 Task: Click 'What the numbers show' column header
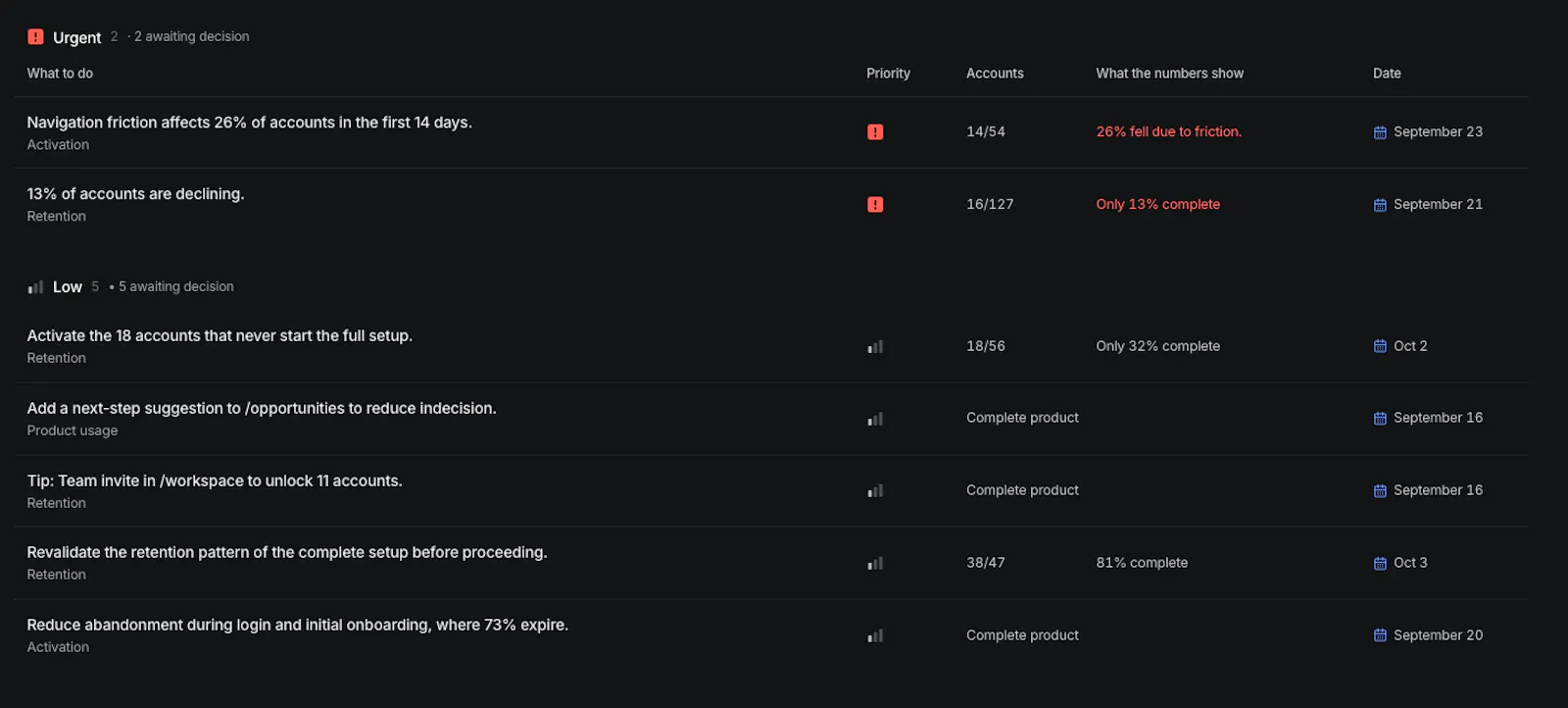click(x=1169, y=74)
